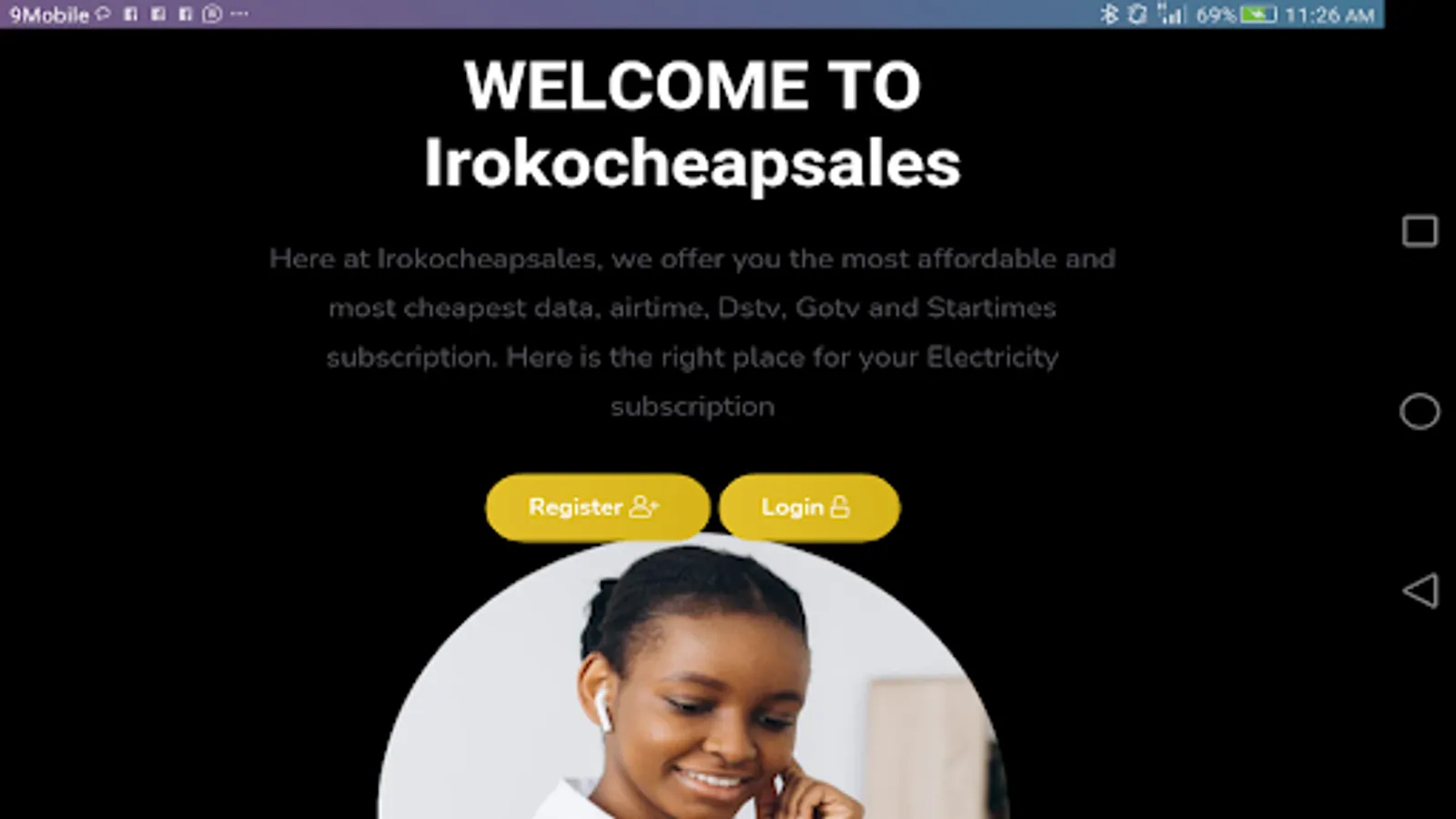Click the 11:26 AM clock
This screenshot has width=1456, height=819.
[x=1330, y=15]
